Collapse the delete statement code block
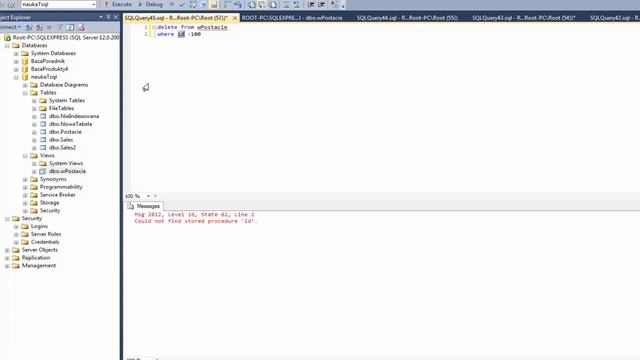This screenshot has height=360, width=640. coord(154,27)
